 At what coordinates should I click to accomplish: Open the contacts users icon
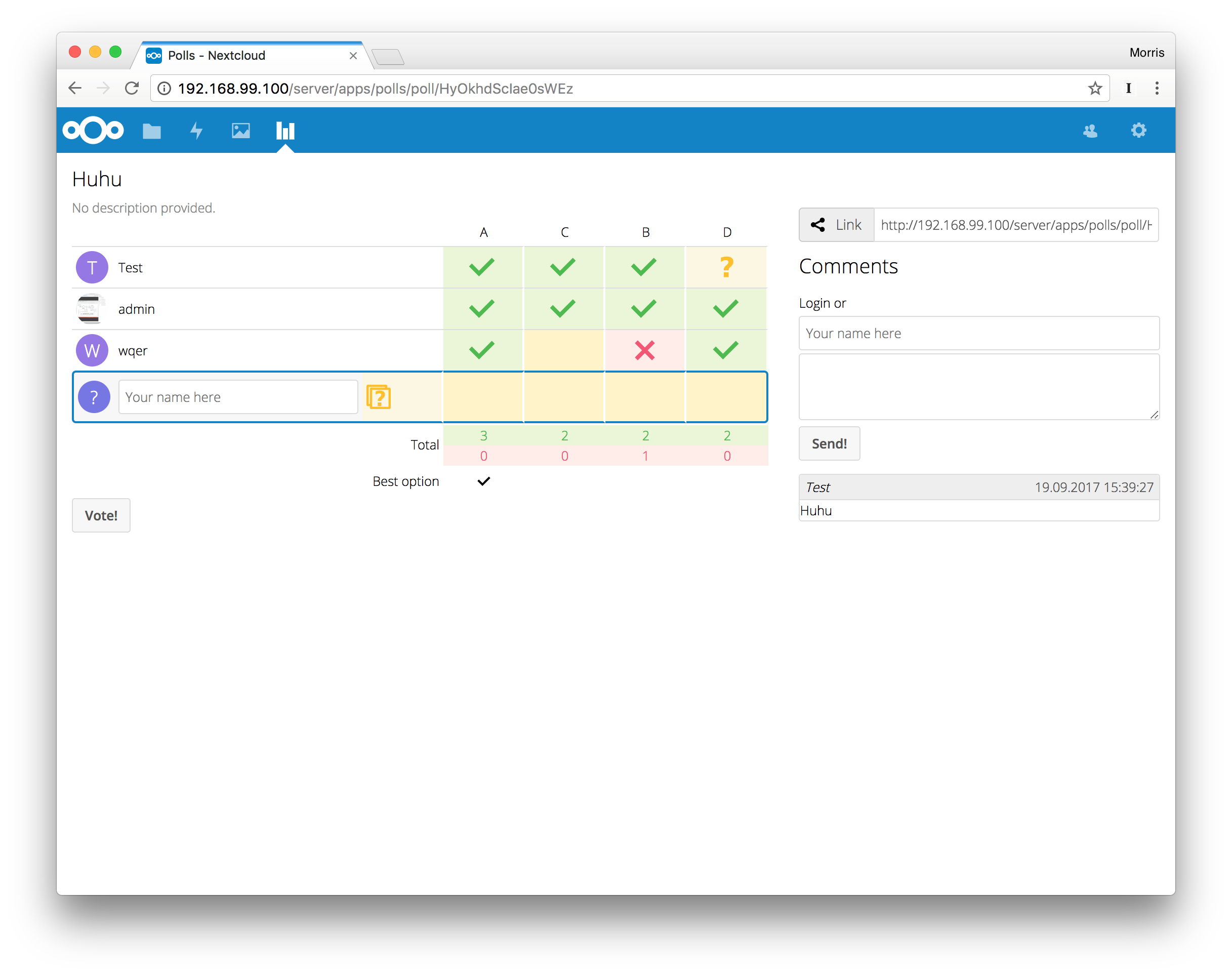click(x=1090, y=131)
